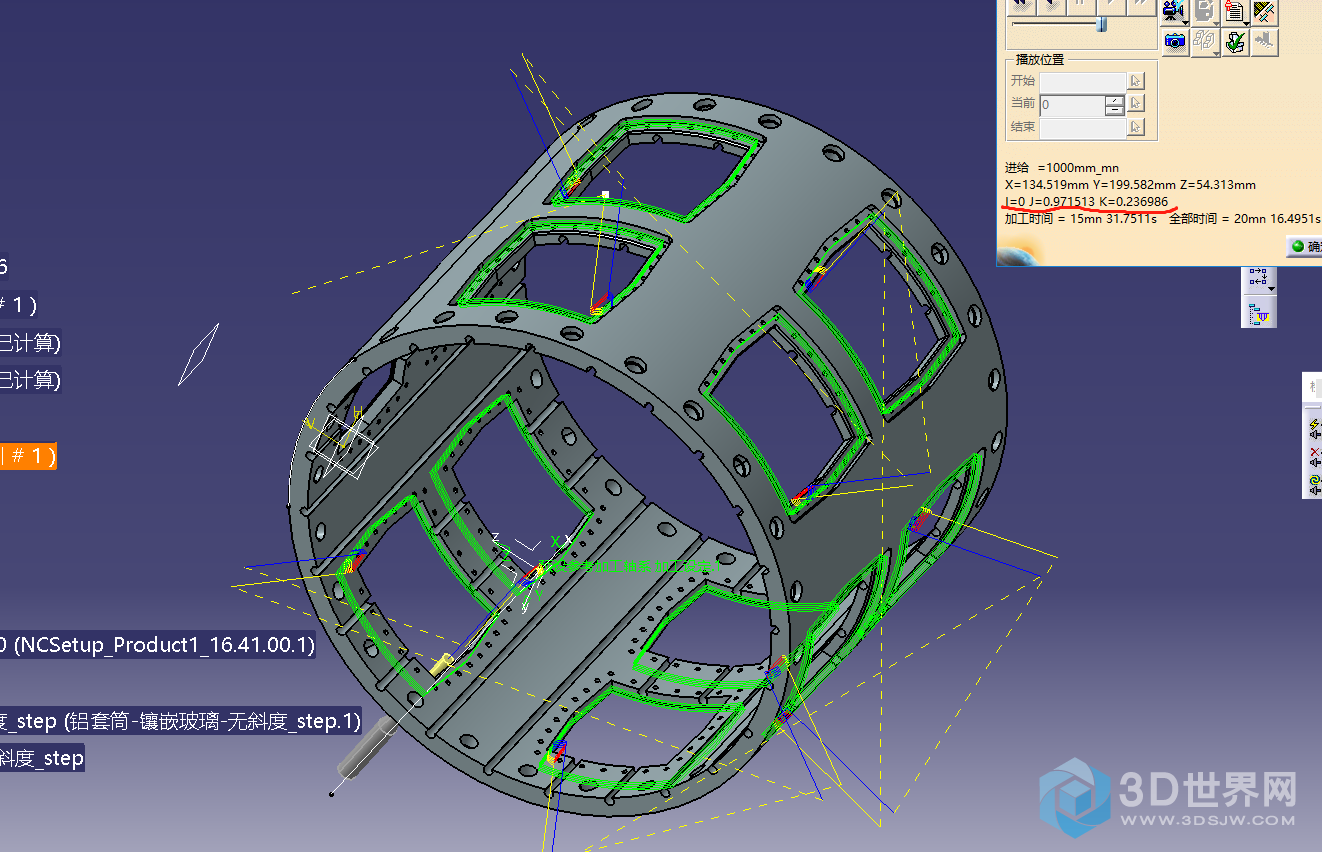Screen dimensions: 1322x852
Task: Click the '进给 =1000mm_mn' feed rate text
Action: point(1062,168)
